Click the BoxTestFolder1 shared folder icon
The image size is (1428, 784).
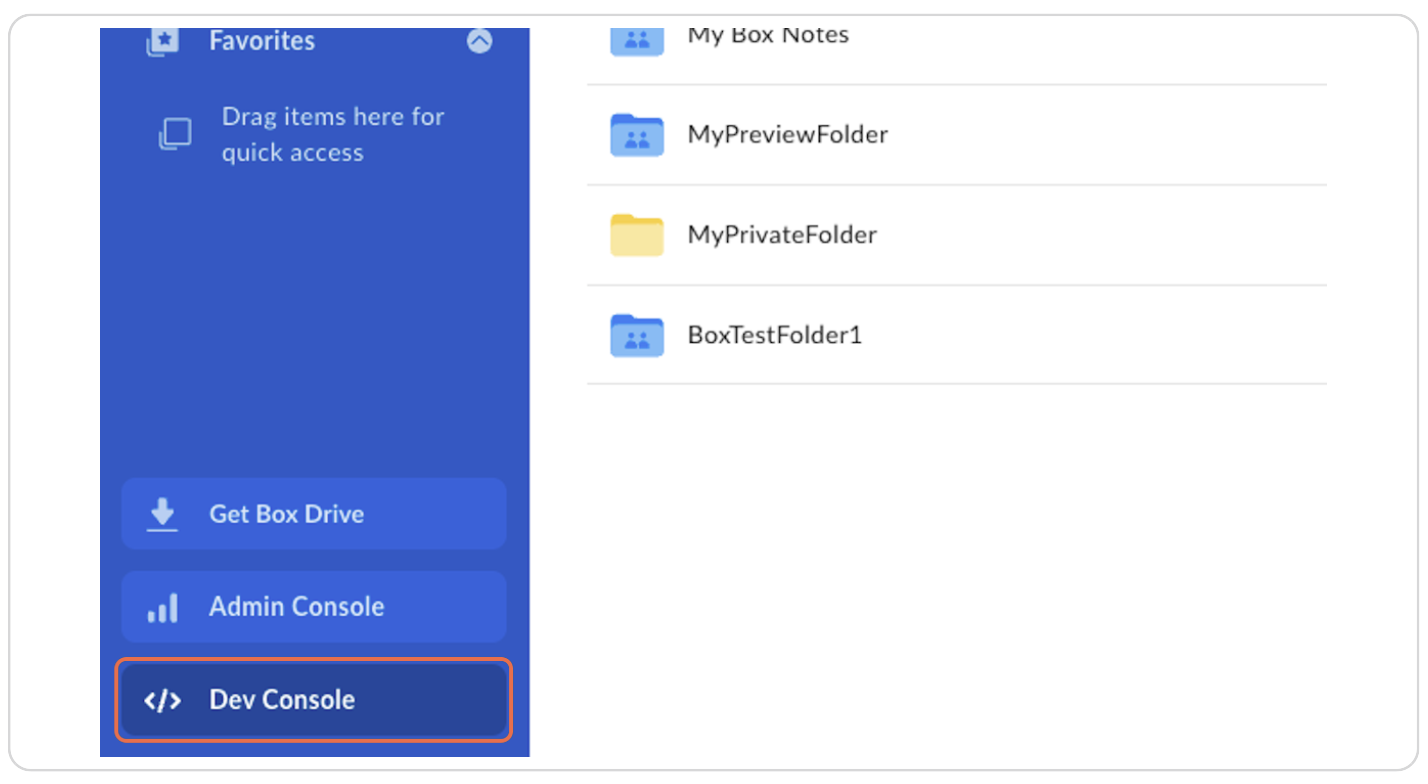tap(637, 335)
